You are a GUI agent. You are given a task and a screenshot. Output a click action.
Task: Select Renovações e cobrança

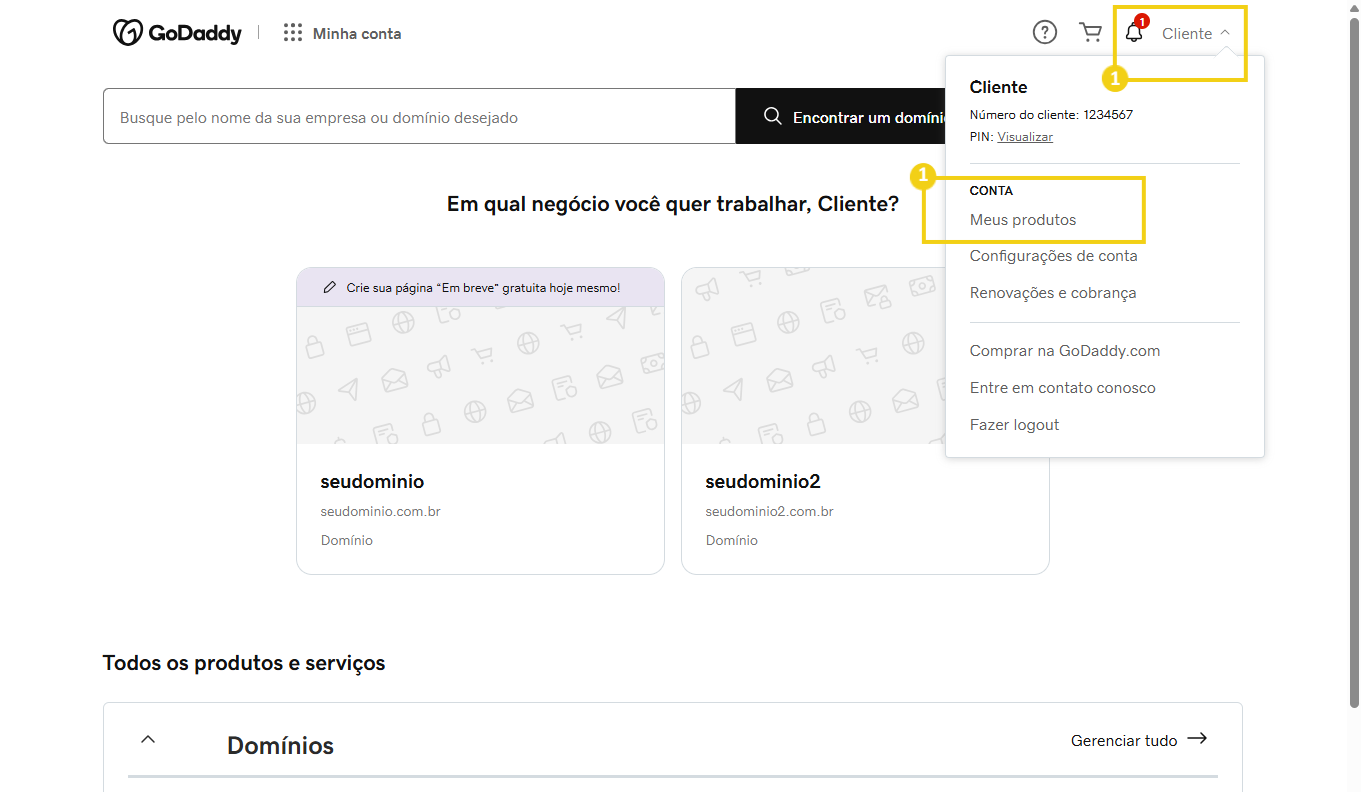coord(1053,292)
